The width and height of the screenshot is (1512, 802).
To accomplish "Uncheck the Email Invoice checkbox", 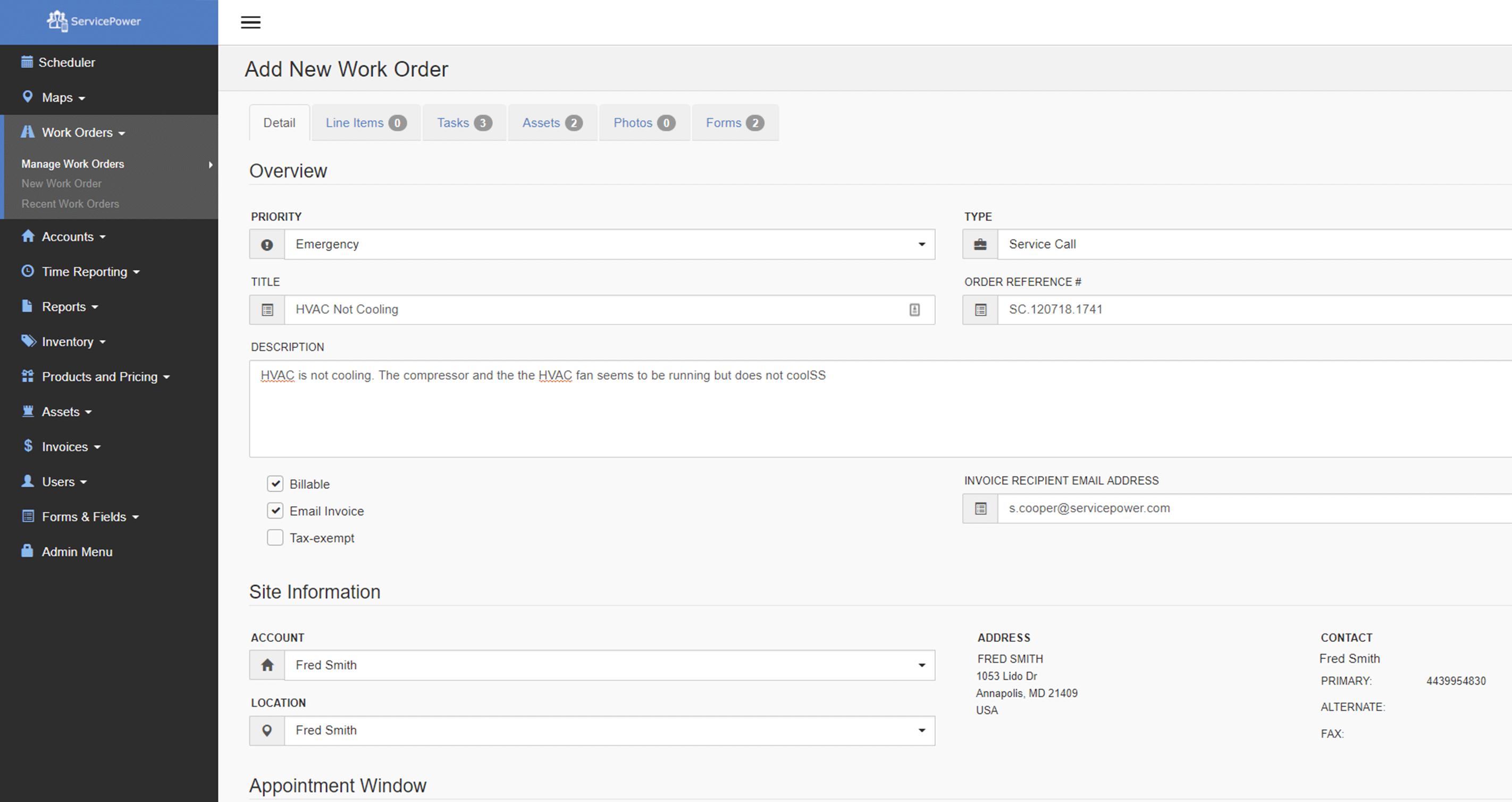I will pyautogui.click(x=275, y=510).
